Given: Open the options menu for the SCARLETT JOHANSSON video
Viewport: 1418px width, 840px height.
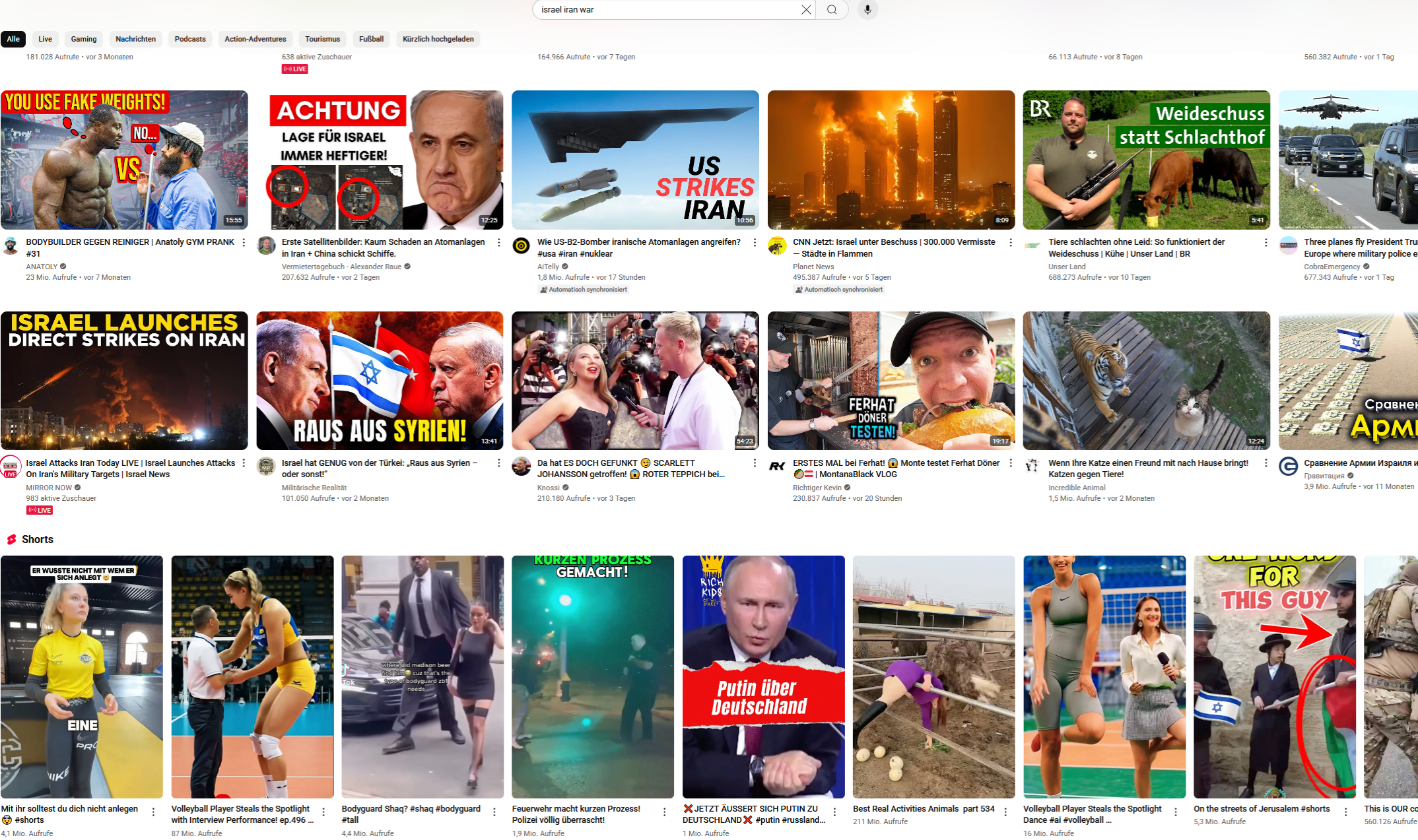Looking at the screenshot, I should point(755,463).
